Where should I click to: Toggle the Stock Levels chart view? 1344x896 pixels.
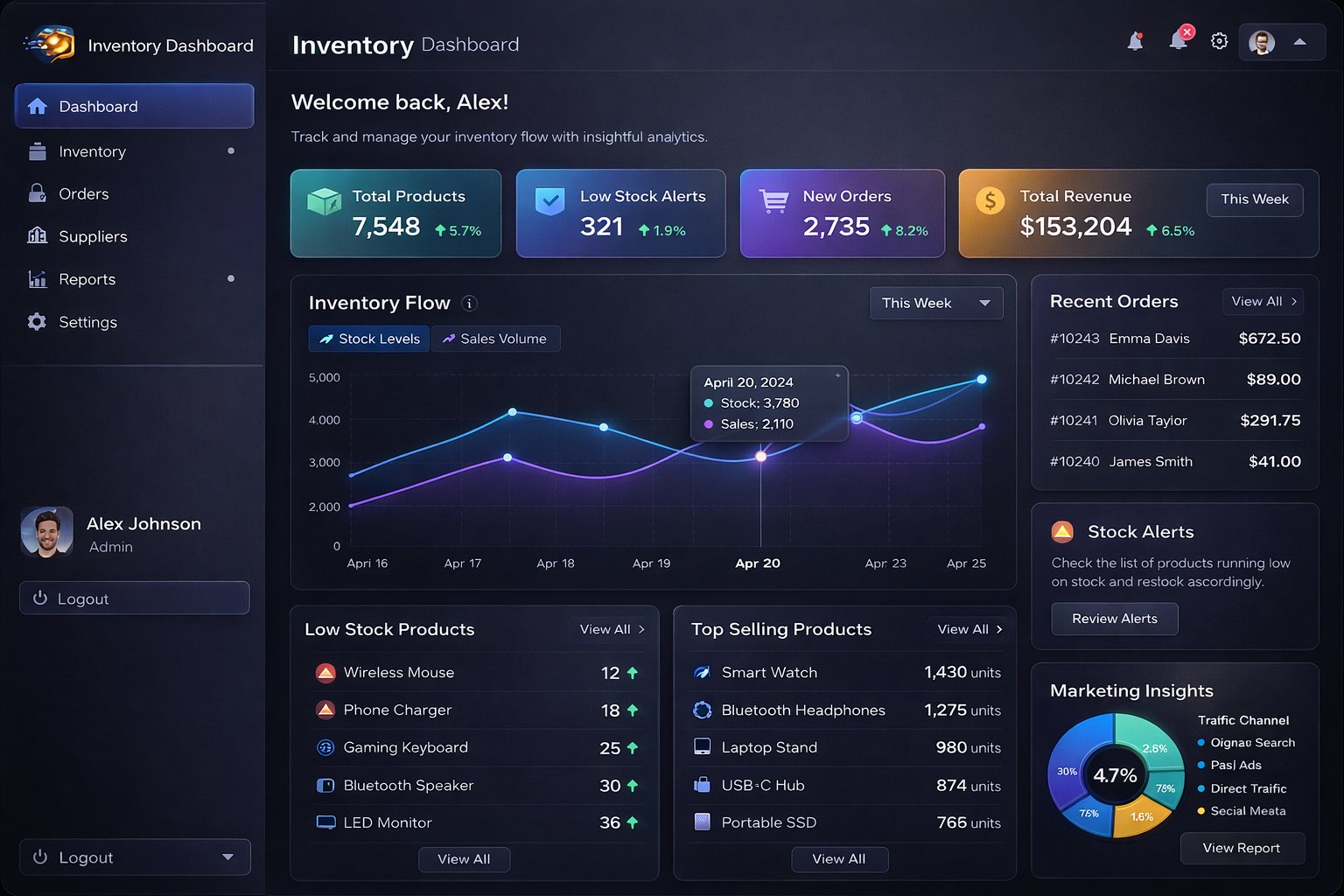[368, 339]
